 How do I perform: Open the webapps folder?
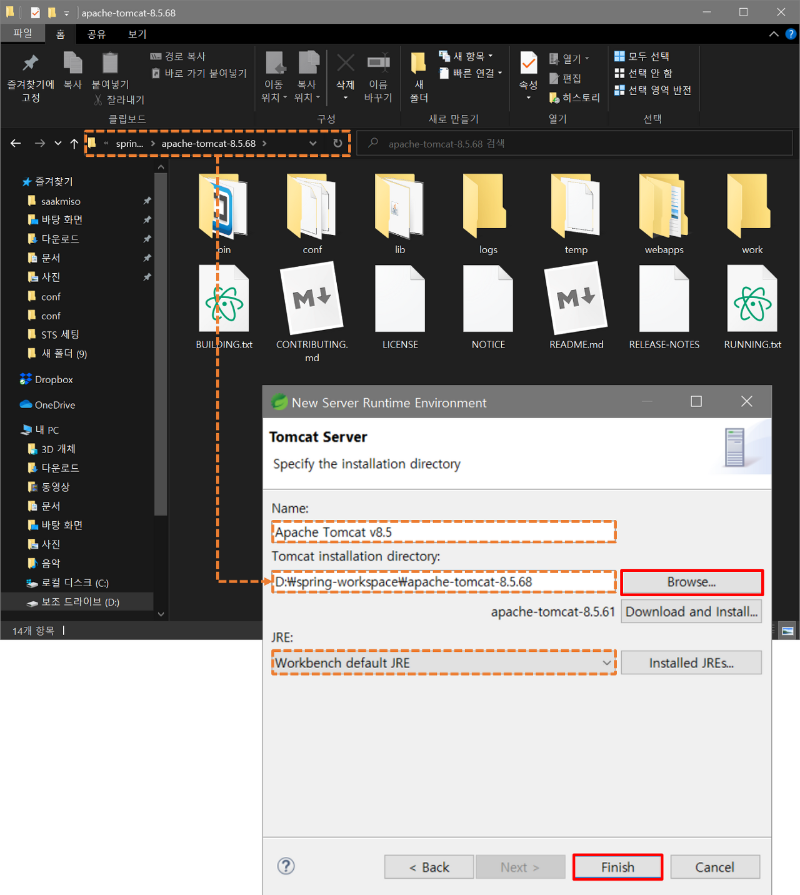664,214
